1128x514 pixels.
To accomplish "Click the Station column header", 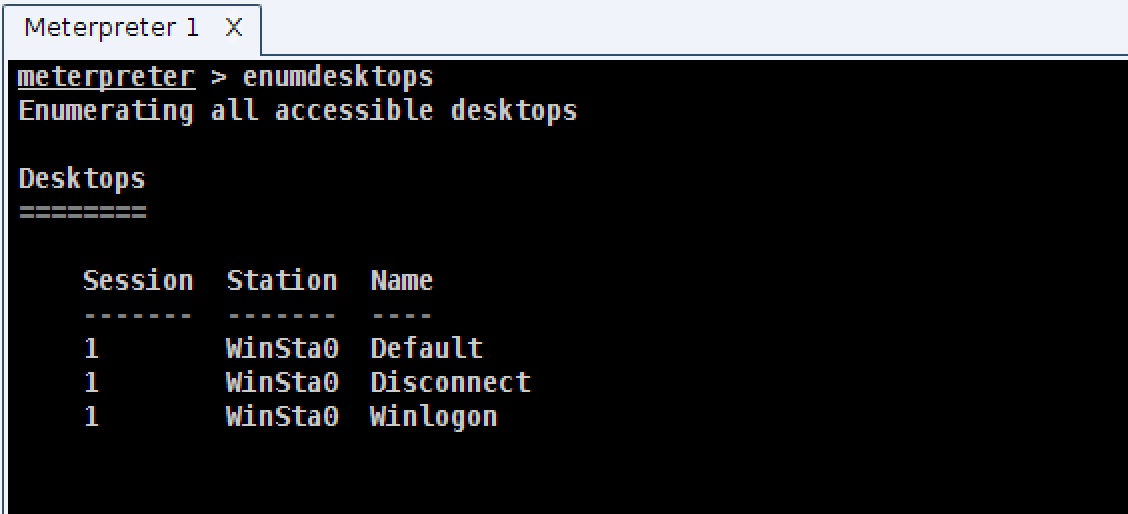I will tap(281, 281).
